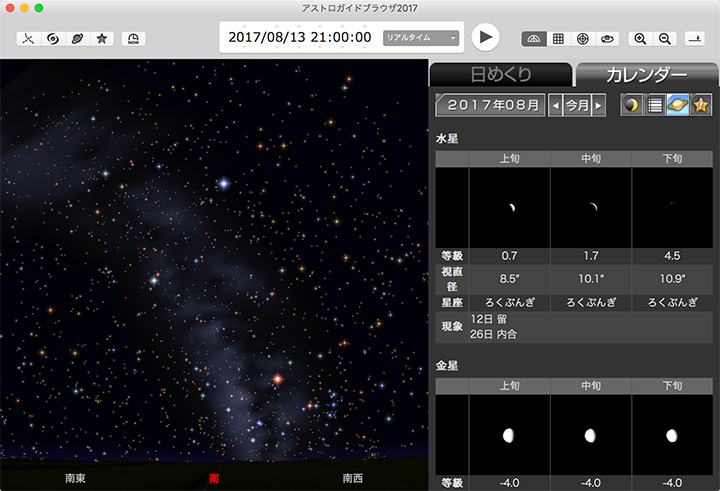Viewport: 720px width, 491px height.
Task: Zoom in on the sky view
Action: tap(640, 39)
